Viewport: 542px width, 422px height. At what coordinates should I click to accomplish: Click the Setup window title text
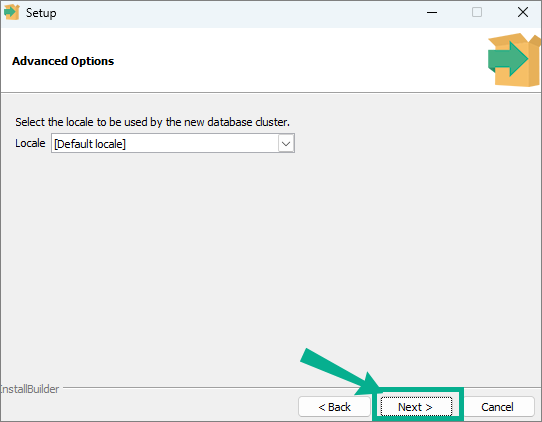coord(41,13)
